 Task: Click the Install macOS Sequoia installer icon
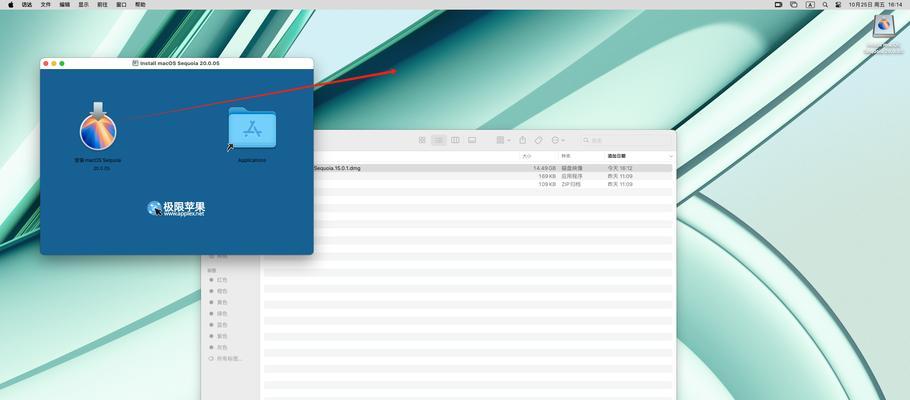click(x=98, y=127)
